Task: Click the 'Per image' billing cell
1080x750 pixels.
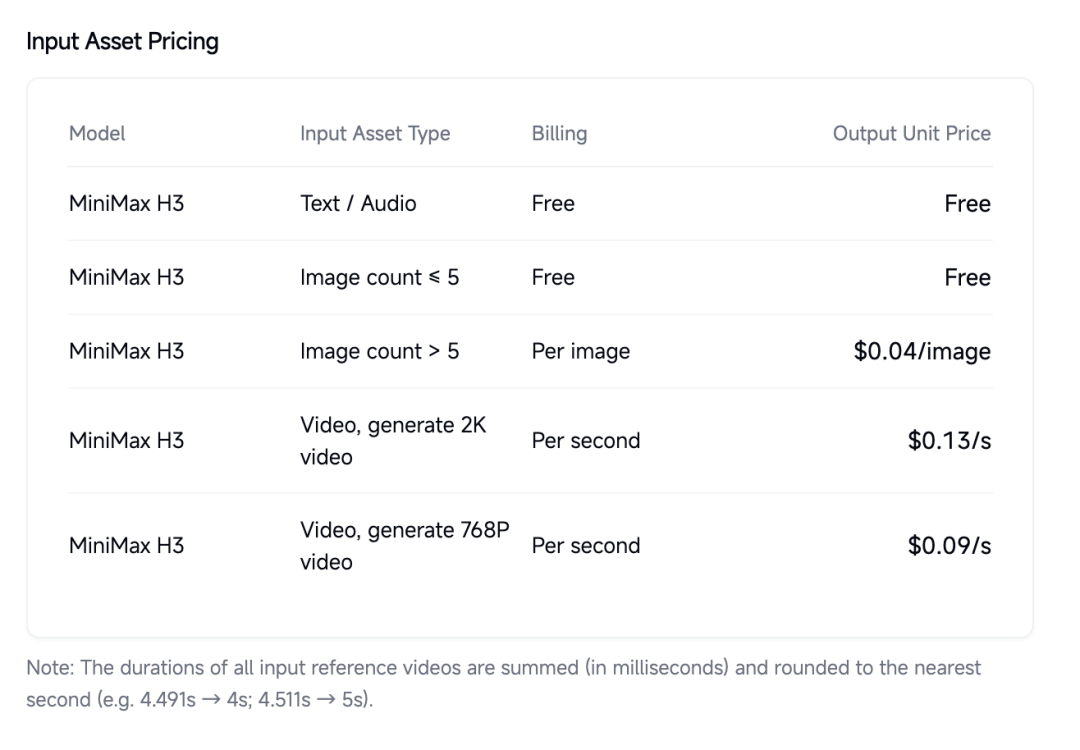Action: (581, 351)
